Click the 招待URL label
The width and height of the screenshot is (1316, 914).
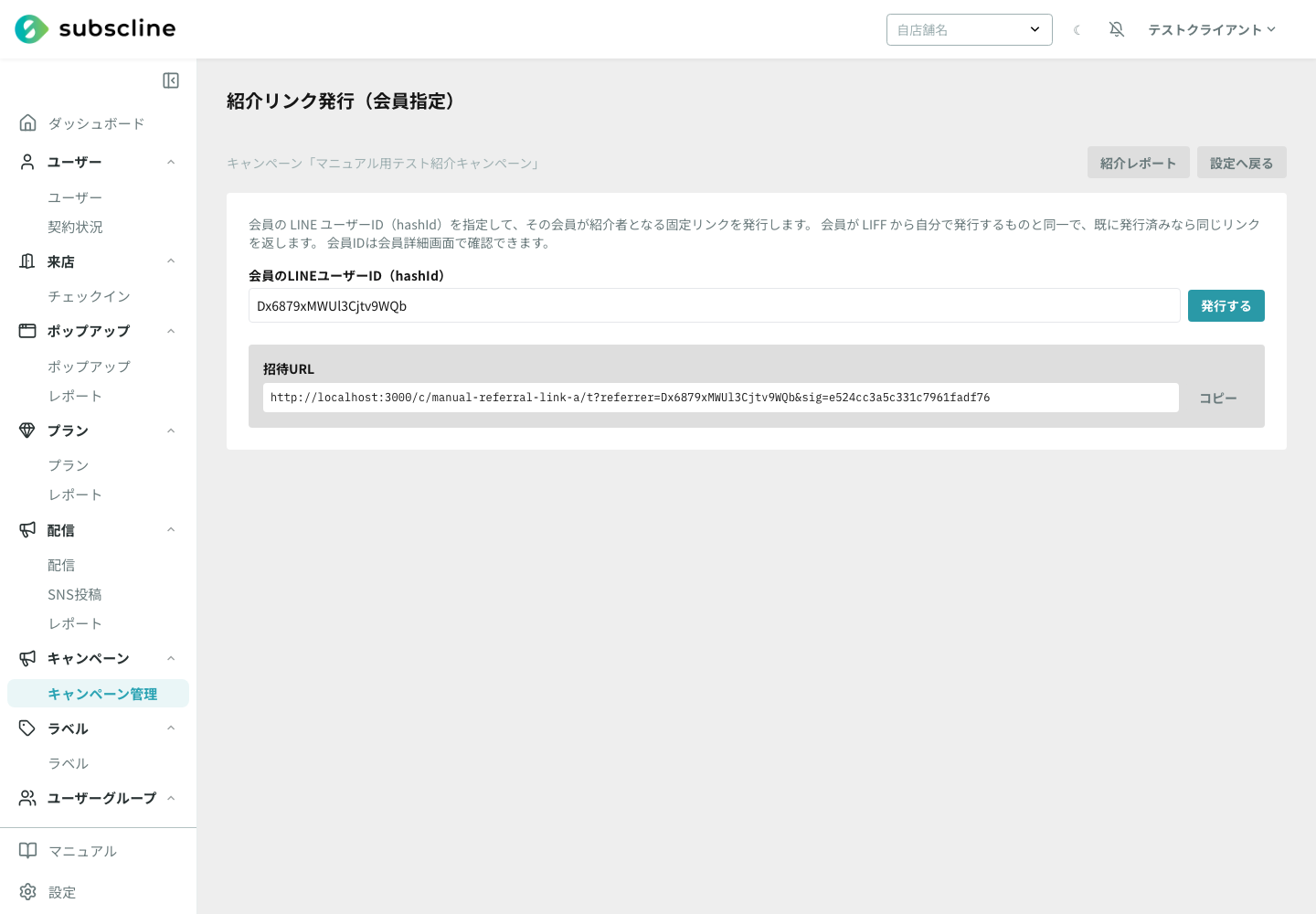[x=289, y=369]
